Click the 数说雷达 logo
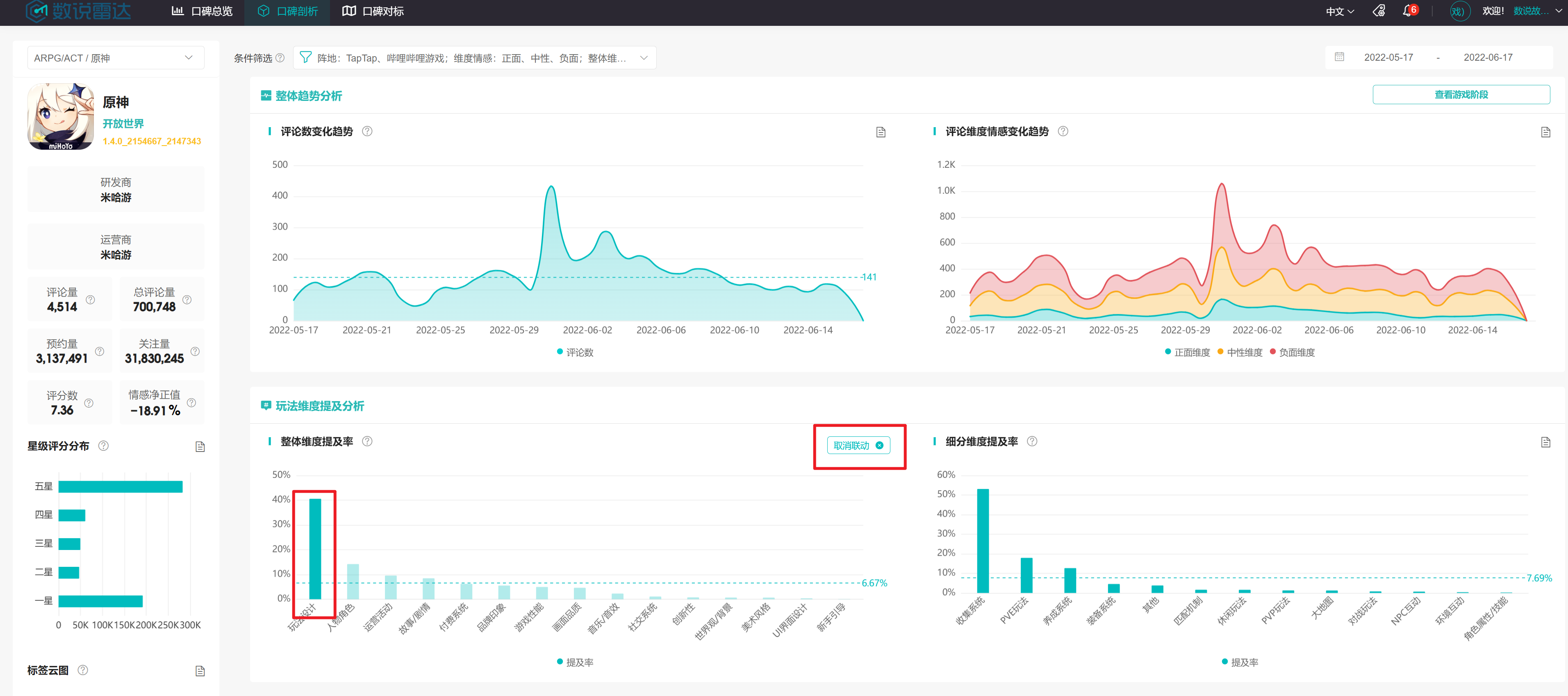This screenshot has width=1568, height=696. (78, 11)
